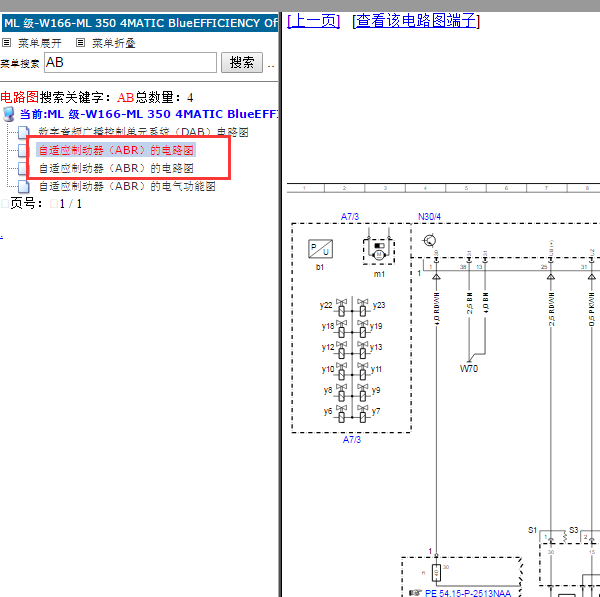Click the y7 solenoid valve symbol
The width and height of the screenshot is (600, 597).
tap(362, 413)
